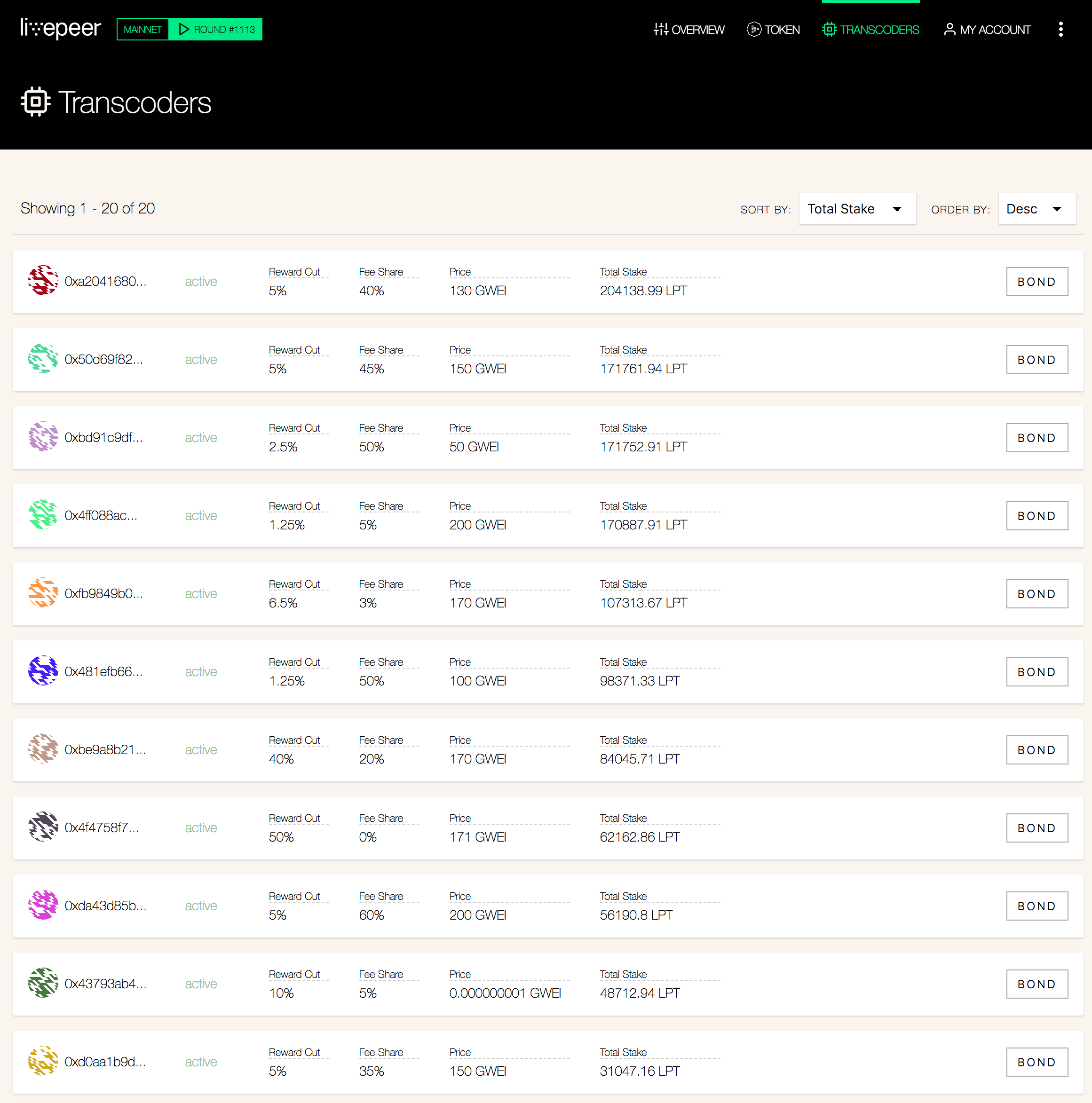
Task: Open the Sort By Total Stake dropdown
Action: point(857,209)
